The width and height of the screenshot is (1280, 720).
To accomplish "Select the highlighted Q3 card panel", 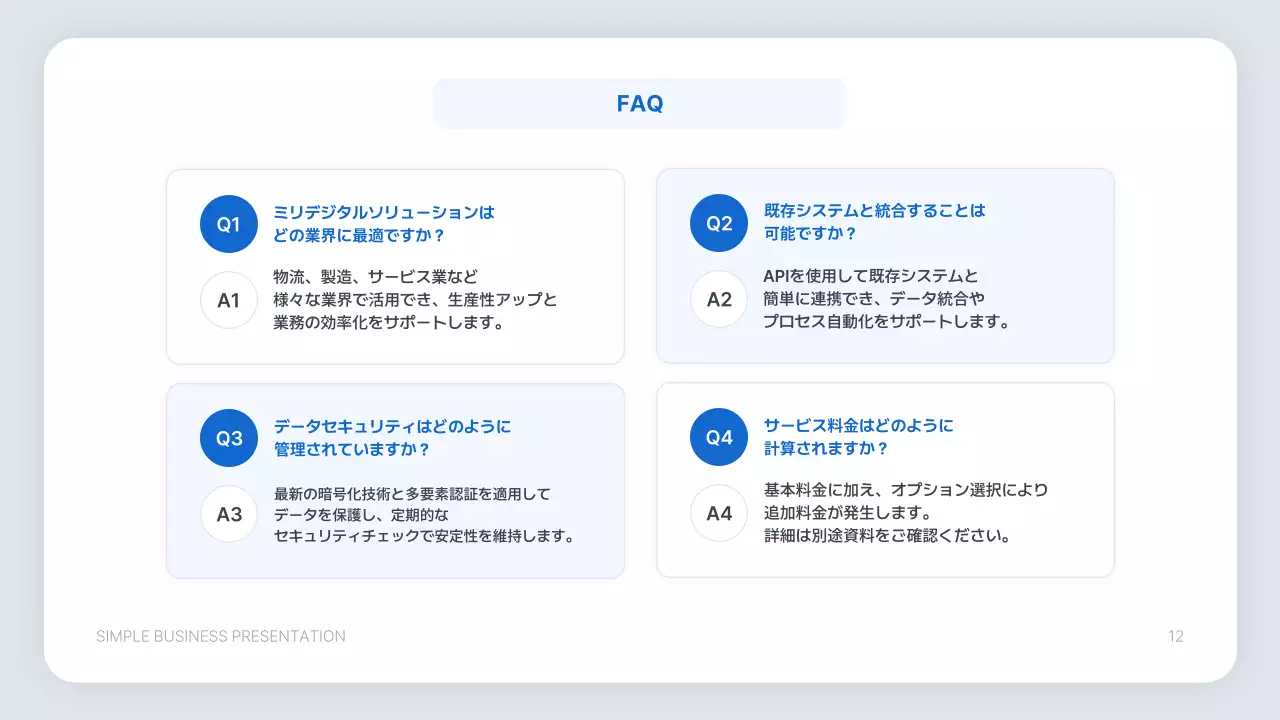I will [395, 480].
